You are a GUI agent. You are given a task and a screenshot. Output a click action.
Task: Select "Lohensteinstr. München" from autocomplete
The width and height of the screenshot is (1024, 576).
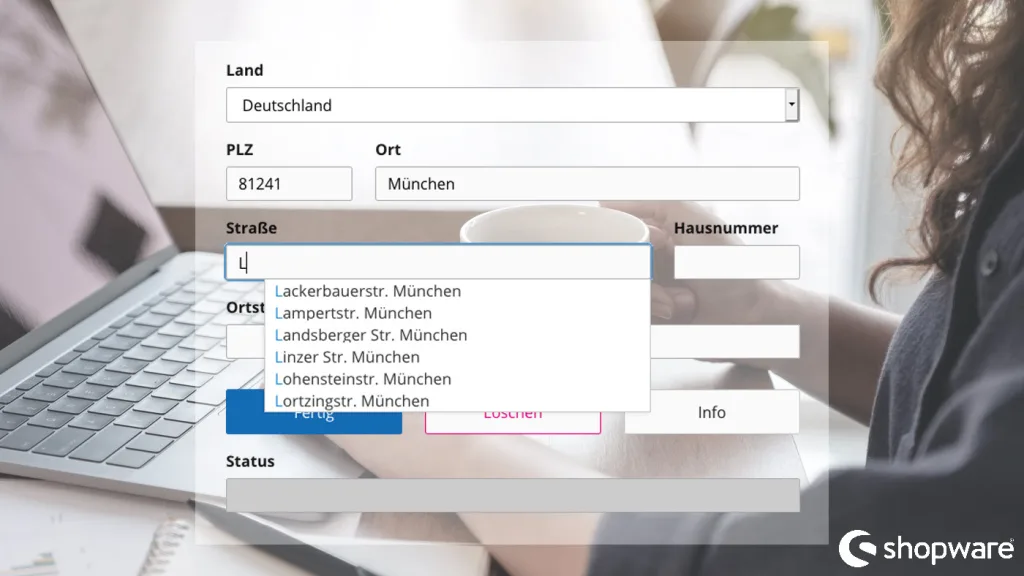[x=363, y=379]
